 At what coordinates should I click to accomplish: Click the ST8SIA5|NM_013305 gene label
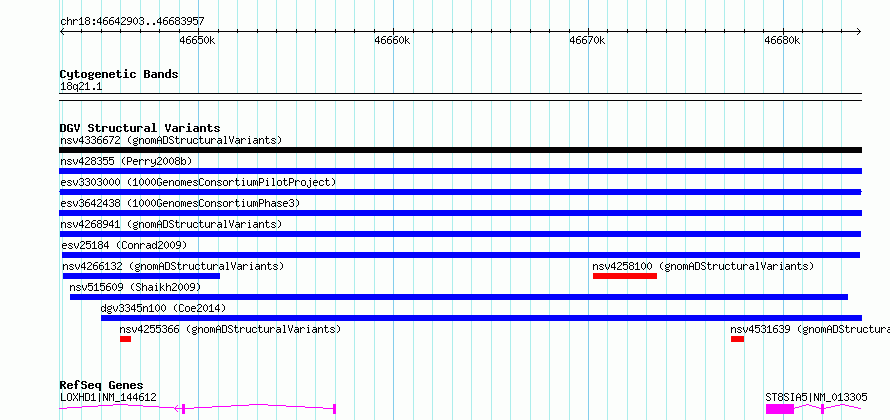tap(816, 397)
